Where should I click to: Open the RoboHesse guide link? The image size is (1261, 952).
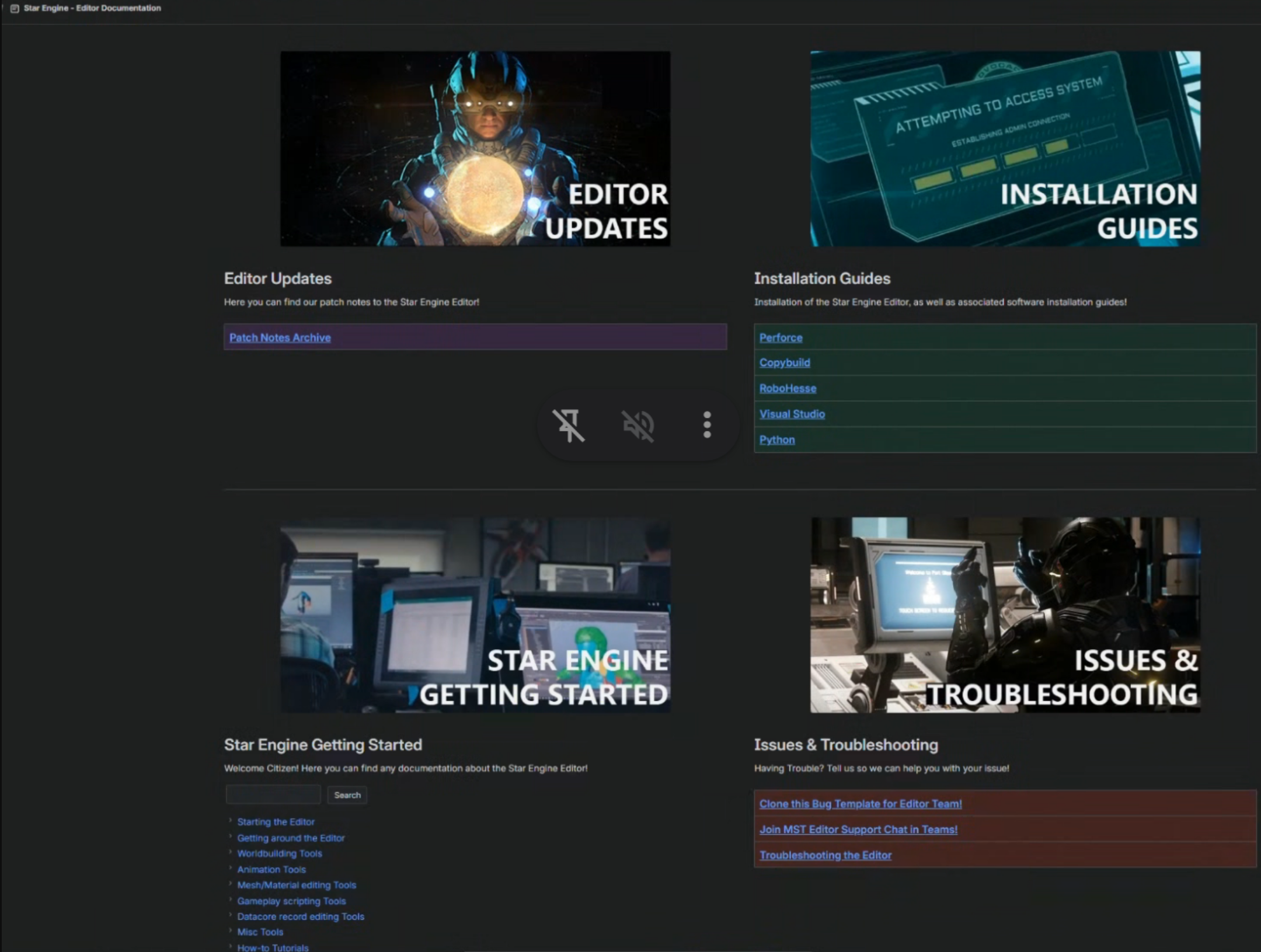click(788, 388)
